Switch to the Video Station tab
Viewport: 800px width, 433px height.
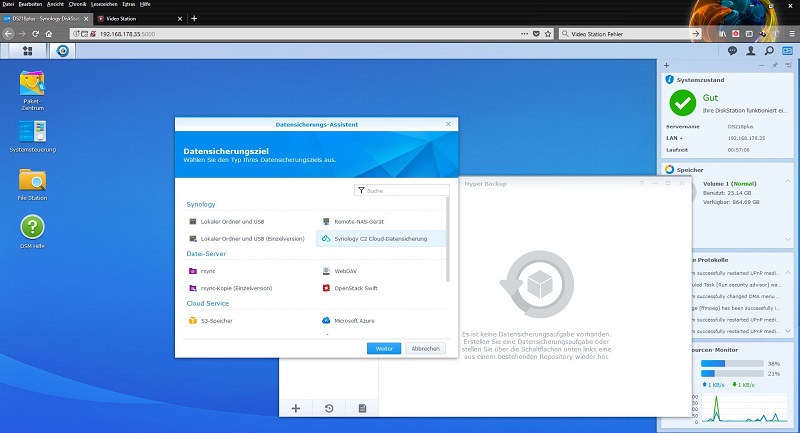tap(137, 19)
